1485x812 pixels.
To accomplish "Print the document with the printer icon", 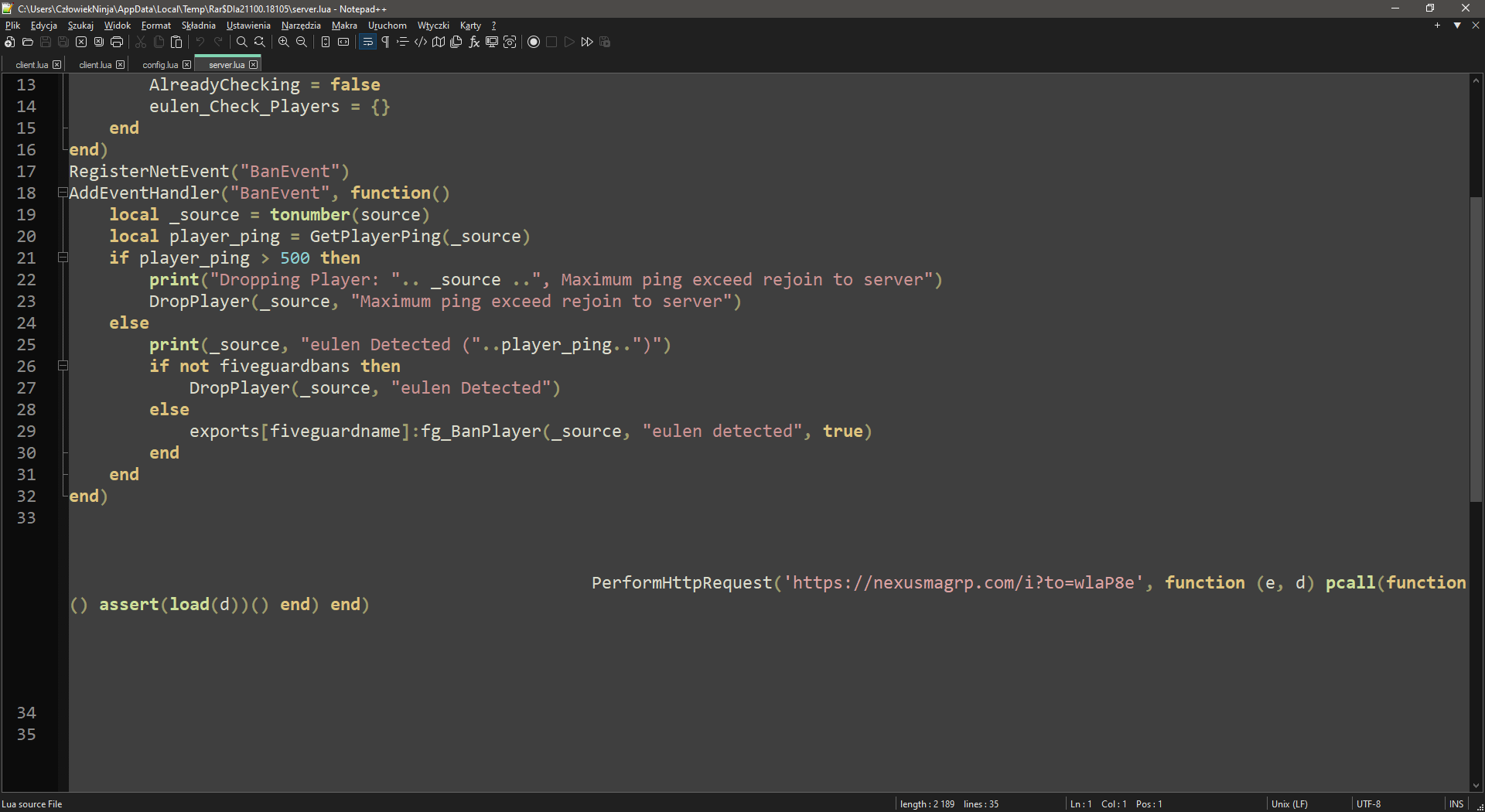I will click(117, 42).
